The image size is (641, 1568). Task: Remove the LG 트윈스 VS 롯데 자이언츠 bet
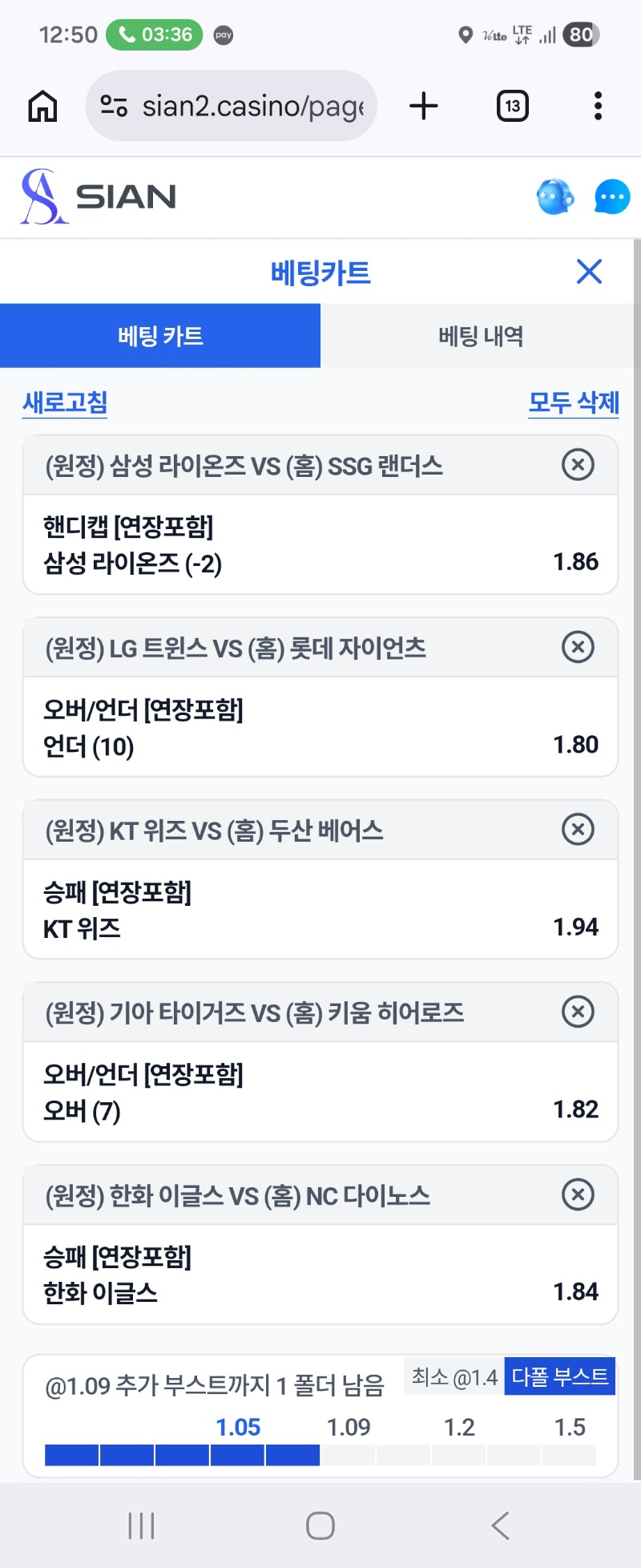(x=578, y=646)
